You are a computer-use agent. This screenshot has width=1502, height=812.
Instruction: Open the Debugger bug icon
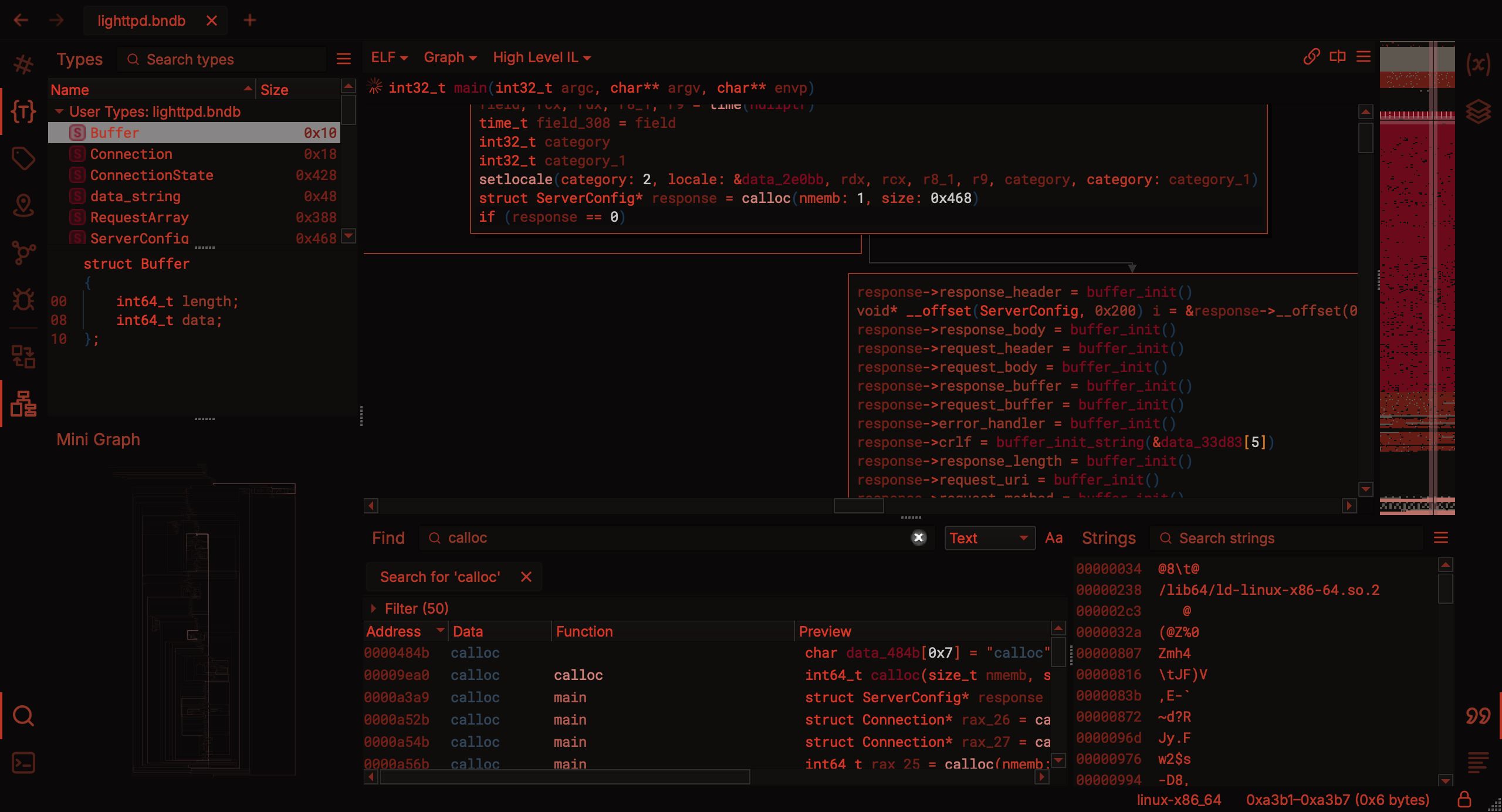tap(23, 300)
